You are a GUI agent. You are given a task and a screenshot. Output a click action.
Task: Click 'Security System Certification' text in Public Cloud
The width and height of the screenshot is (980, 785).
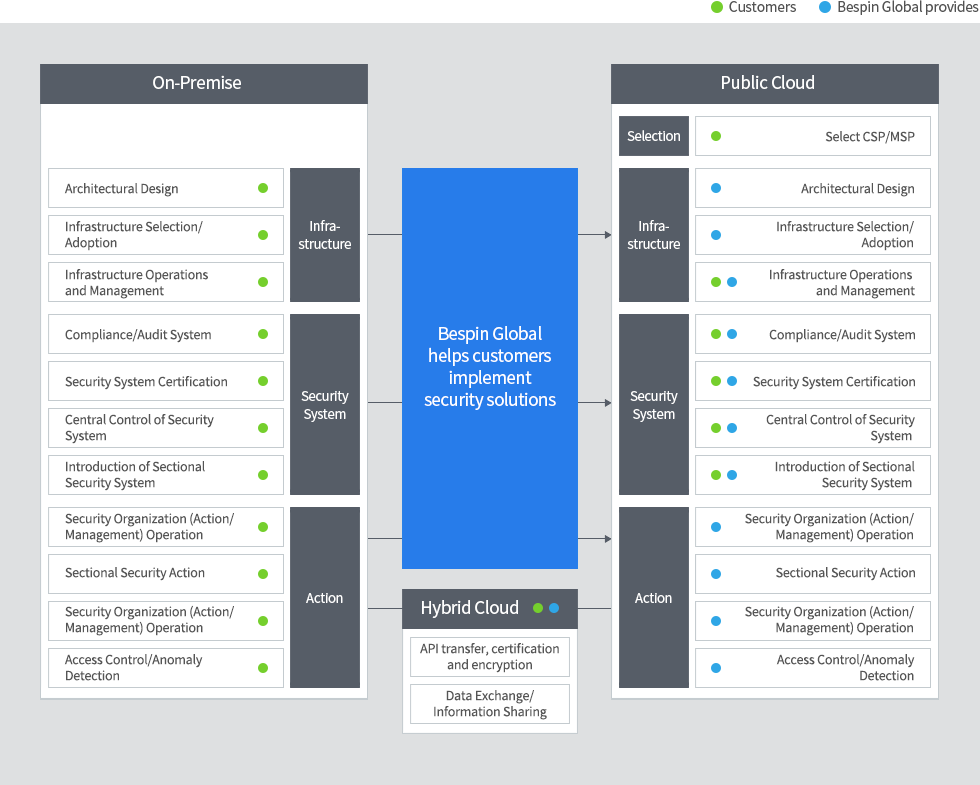834,382
